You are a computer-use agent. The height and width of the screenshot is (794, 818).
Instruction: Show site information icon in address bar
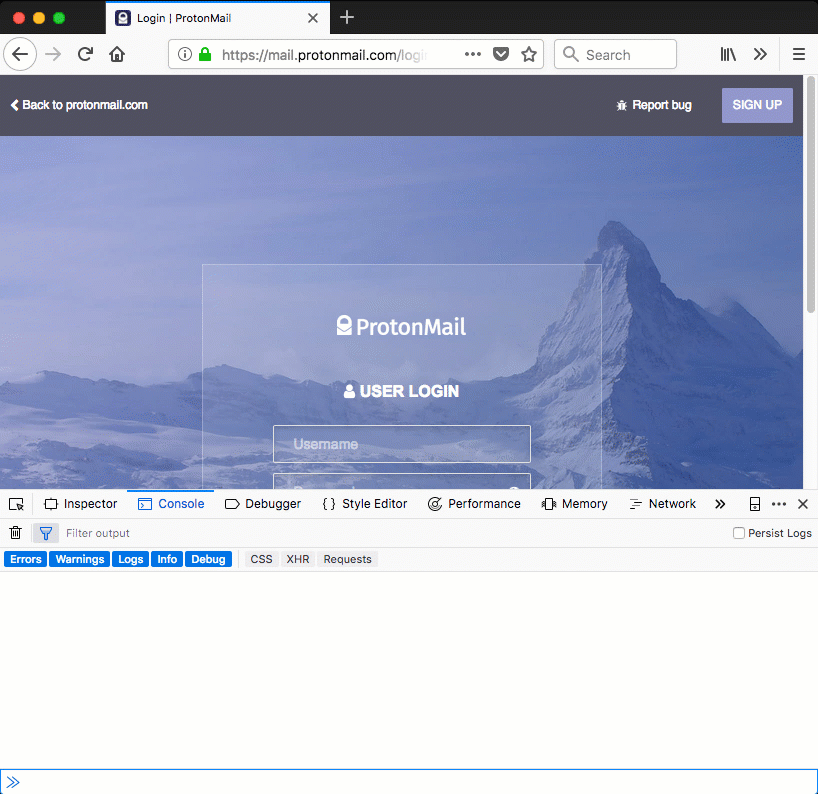tap(185, 54)
